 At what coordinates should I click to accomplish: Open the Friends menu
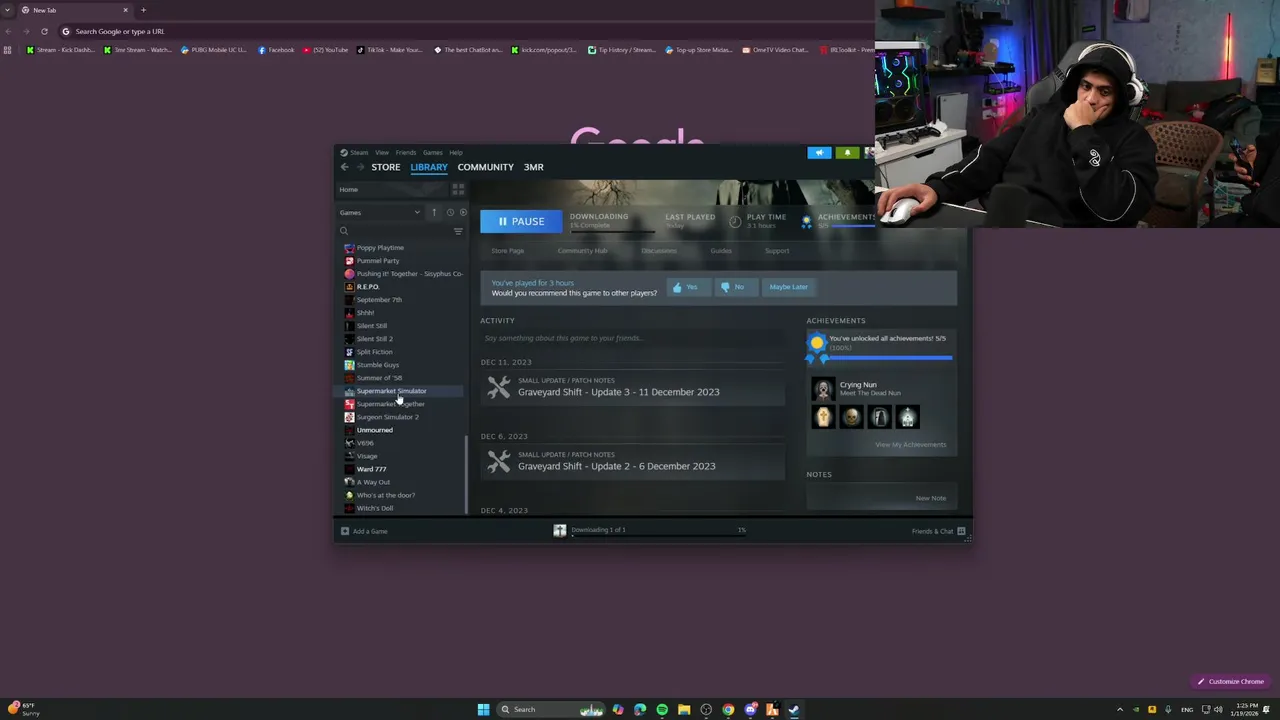coord(406,153)
